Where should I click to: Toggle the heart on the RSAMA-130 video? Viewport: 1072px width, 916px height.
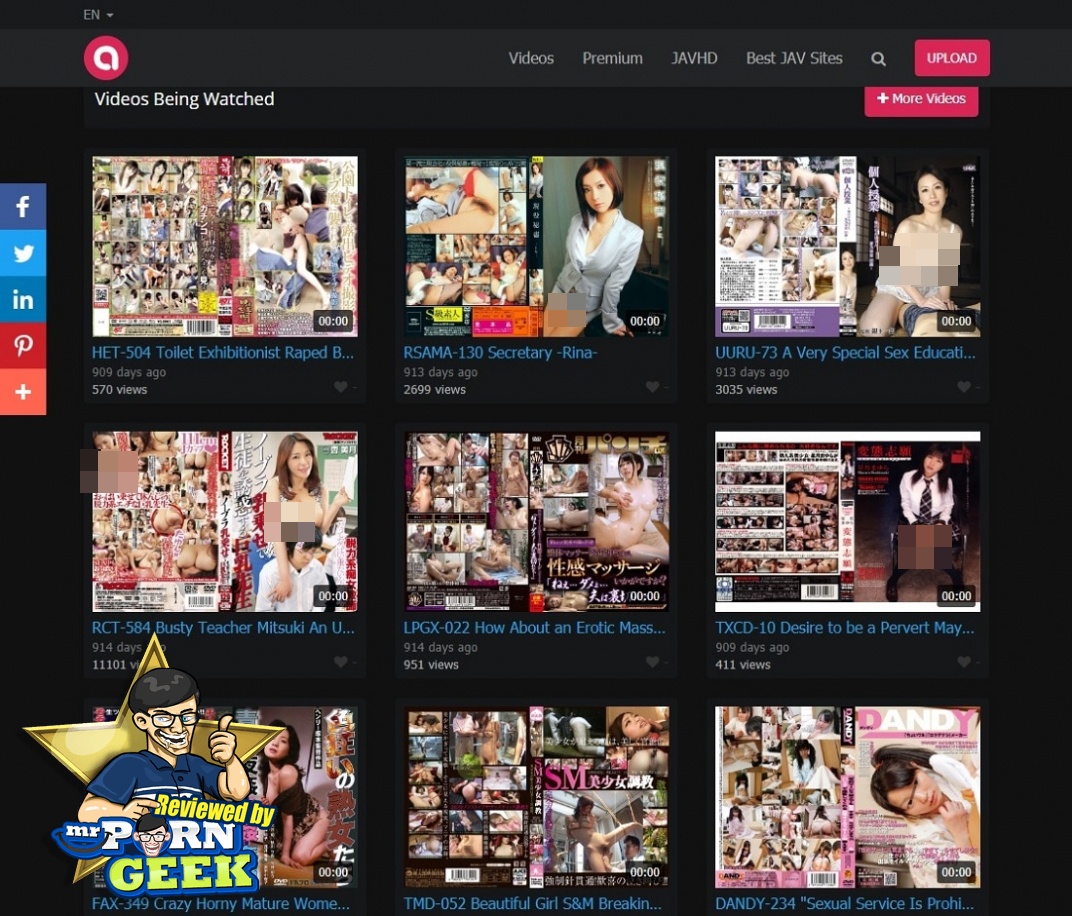(652, 387)
